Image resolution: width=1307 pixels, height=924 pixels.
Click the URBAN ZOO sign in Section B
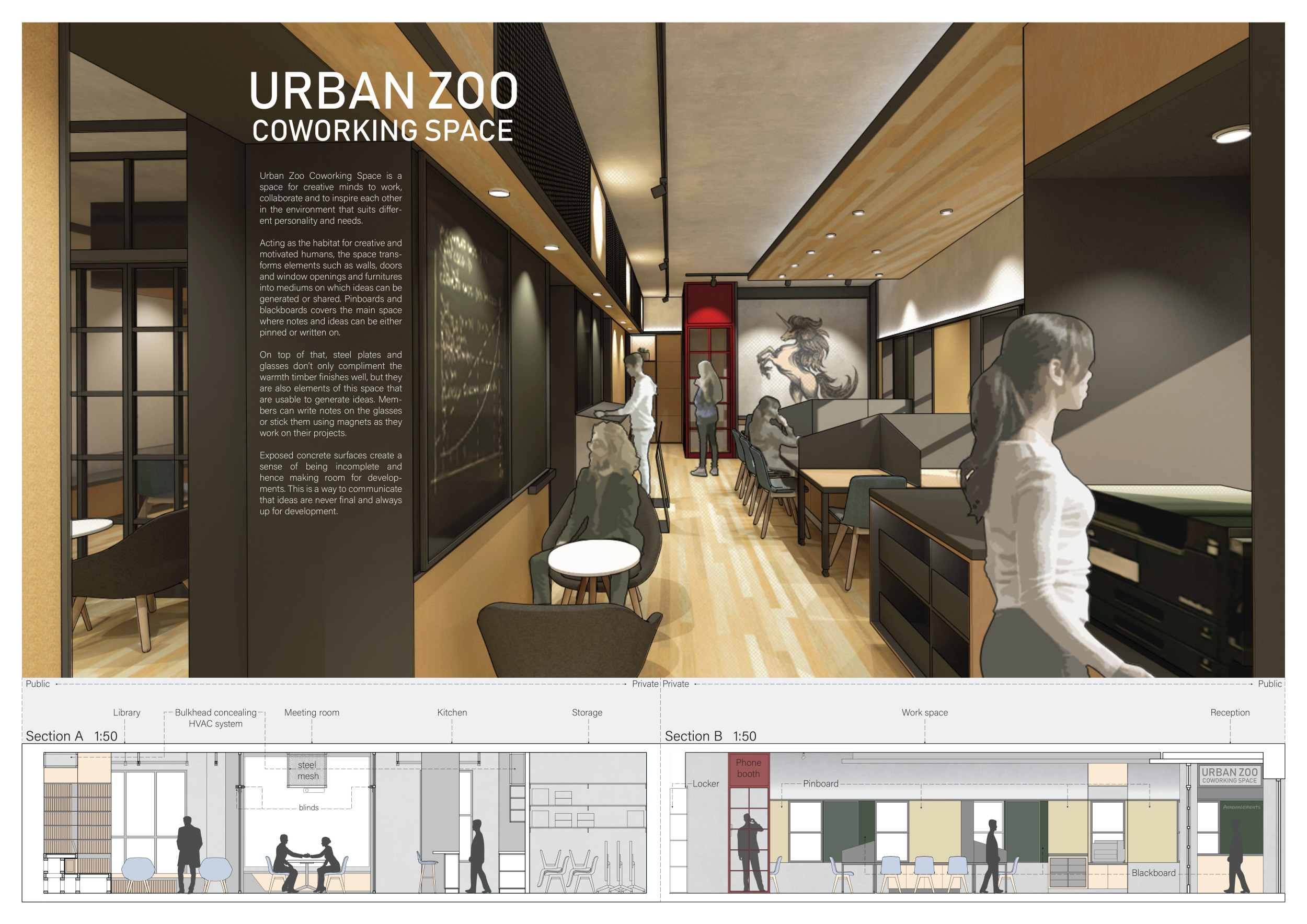pyautogui.click(x=1229, y=775)
